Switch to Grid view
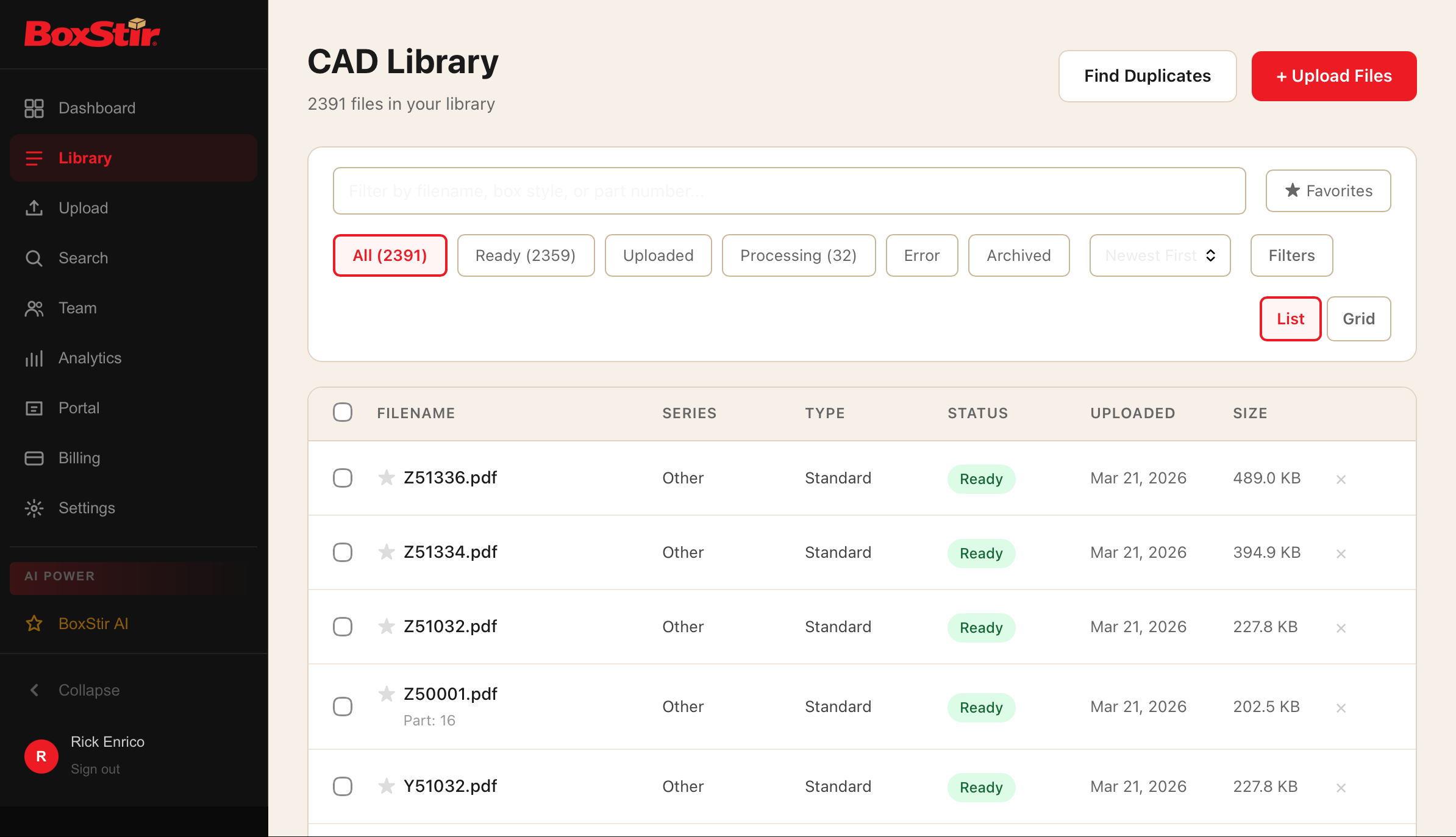 [x=1358, y=318]
